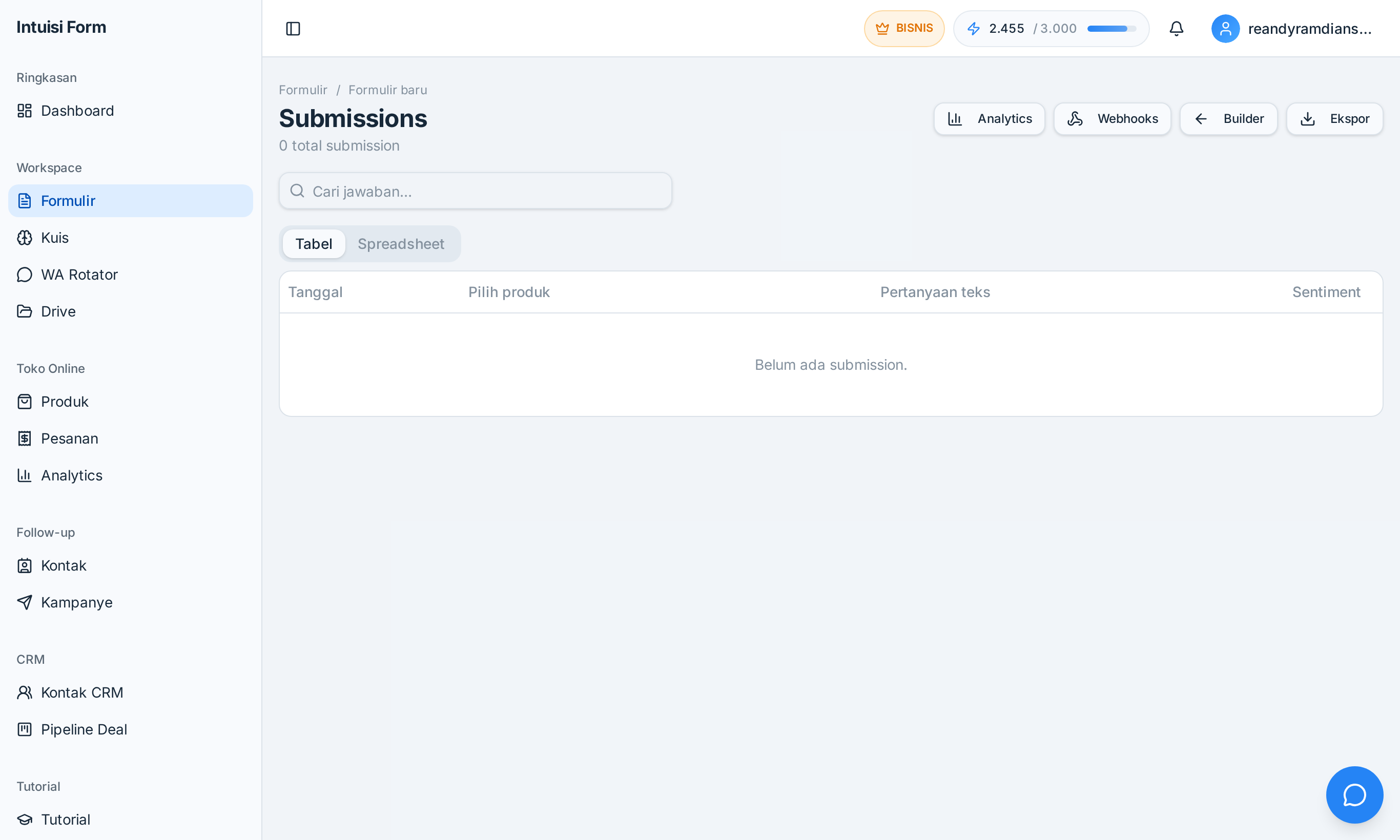
Task: Open Pipeline Deal in CRM section
Action: [x=131, y=729]
